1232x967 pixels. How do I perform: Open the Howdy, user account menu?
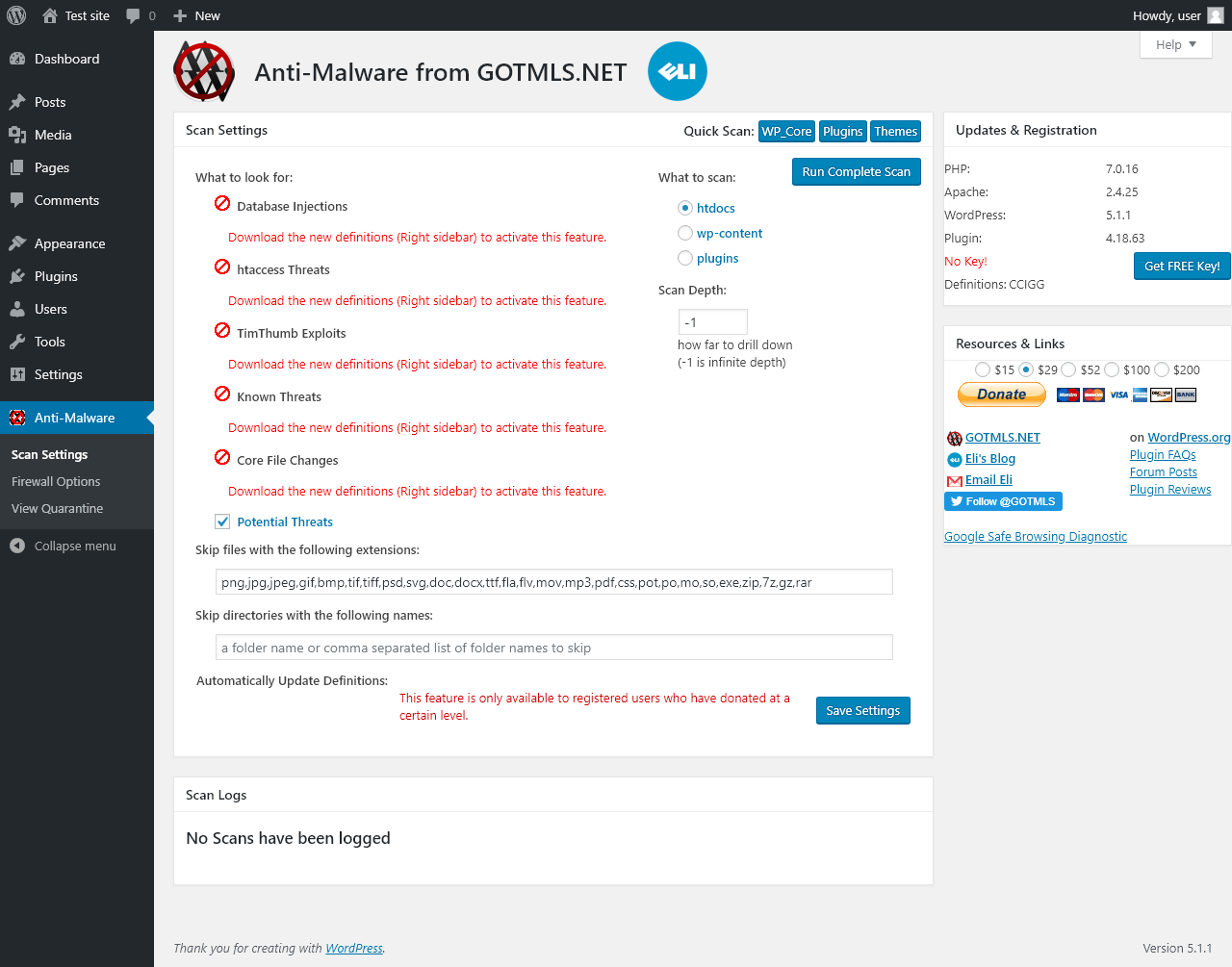tap(1167, 15)
